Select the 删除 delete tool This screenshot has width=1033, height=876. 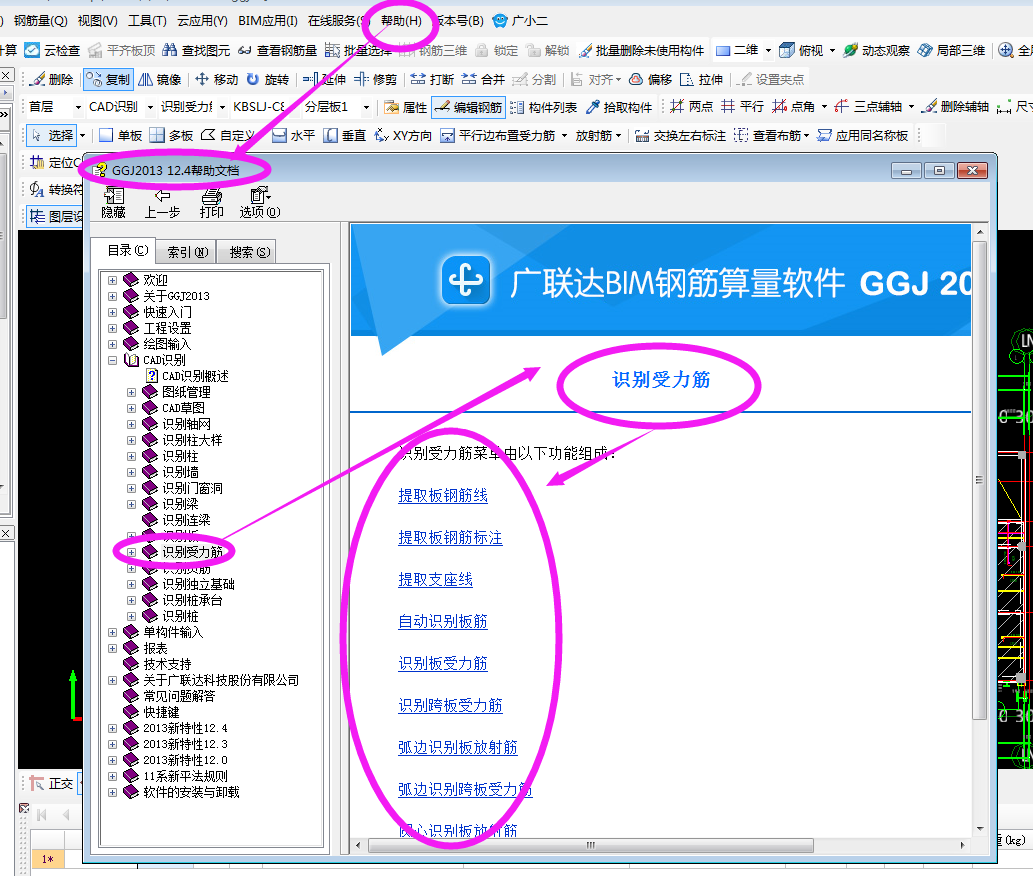pos(51,79)
